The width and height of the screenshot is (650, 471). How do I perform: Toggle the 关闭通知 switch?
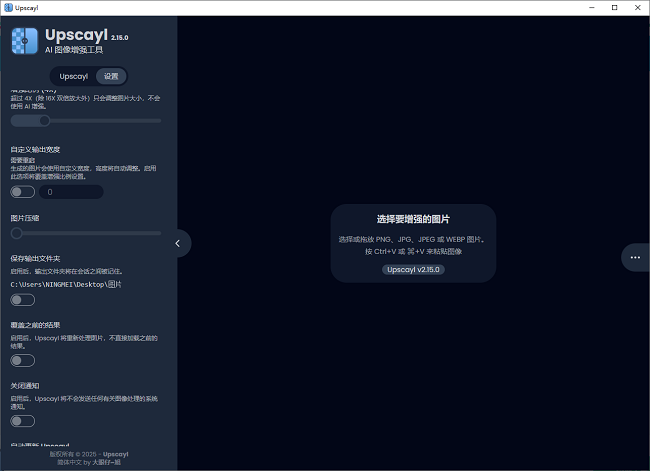[23, 421]
